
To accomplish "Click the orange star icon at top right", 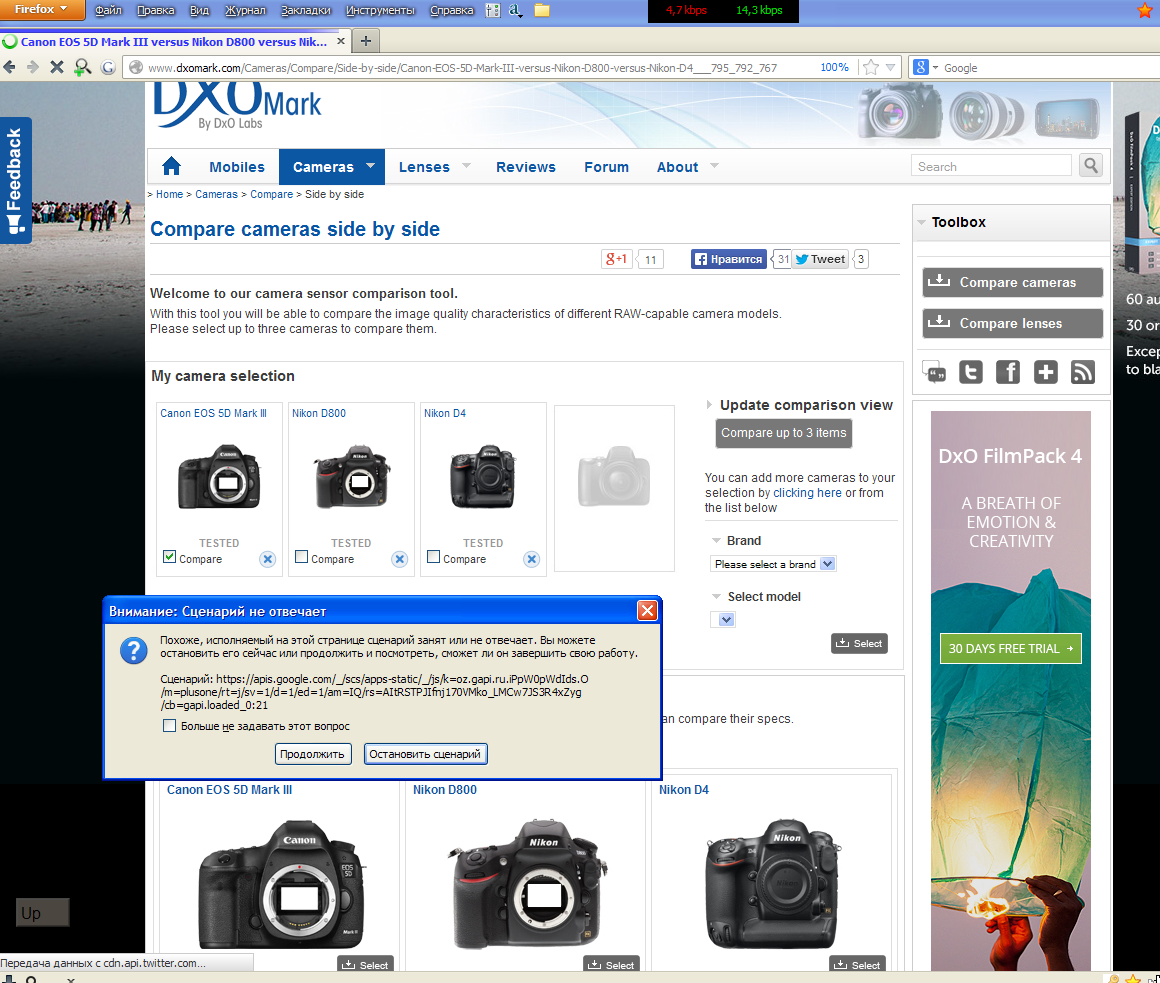I will coord(1144,10).
